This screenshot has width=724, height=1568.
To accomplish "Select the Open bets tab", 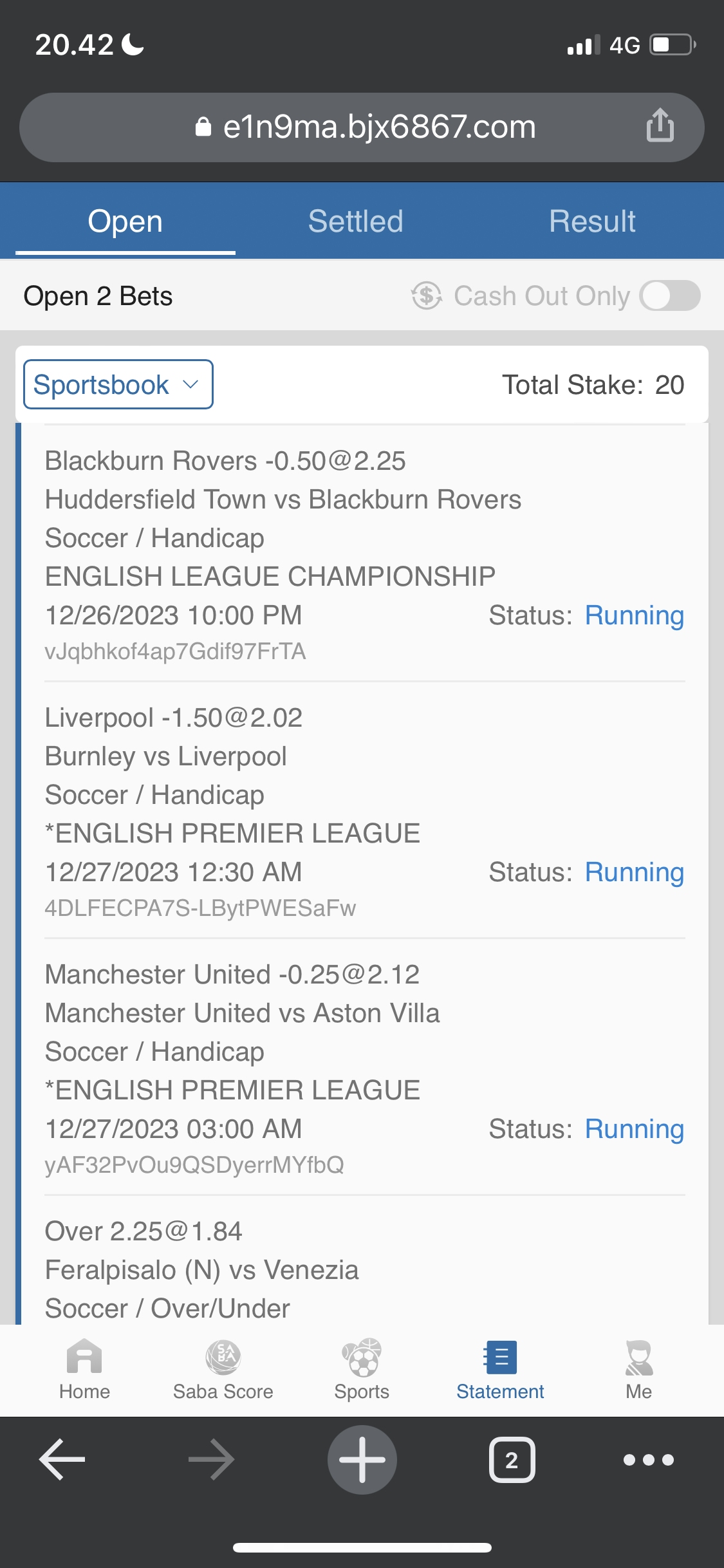I will click(125, 221).
